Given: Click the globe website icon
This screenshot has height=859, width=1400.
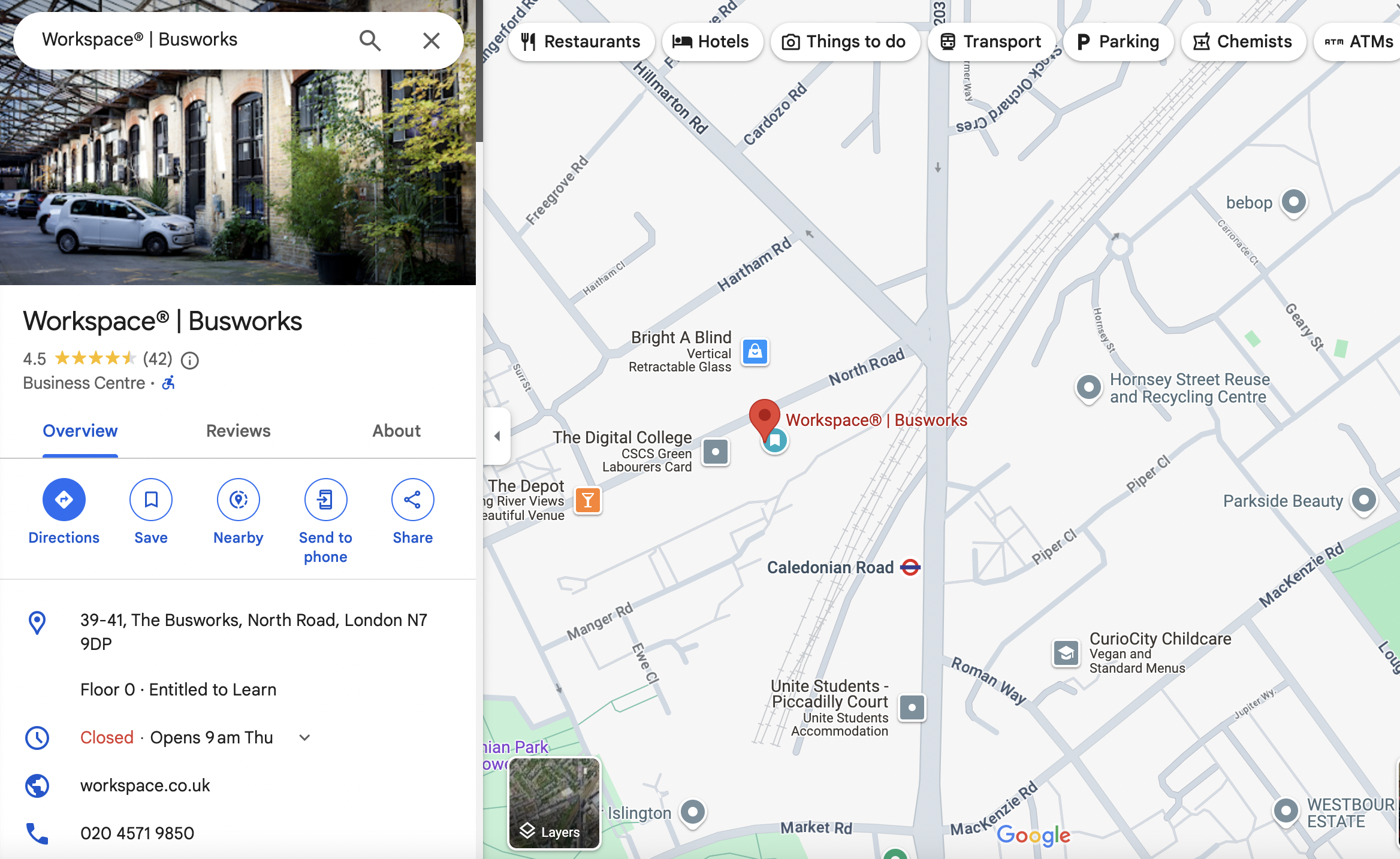Looking at the screenshot, I should click(37, 786).
